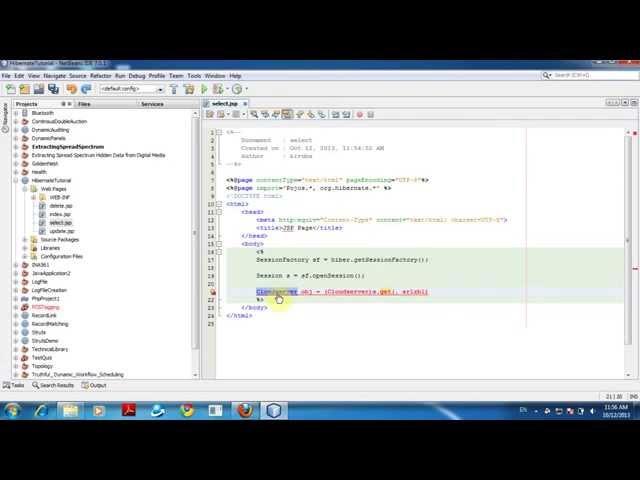Viewport: 640px width, 480px height.
Task: Click the Stop Macro Recording icon
Action: [x=371, y=115]
